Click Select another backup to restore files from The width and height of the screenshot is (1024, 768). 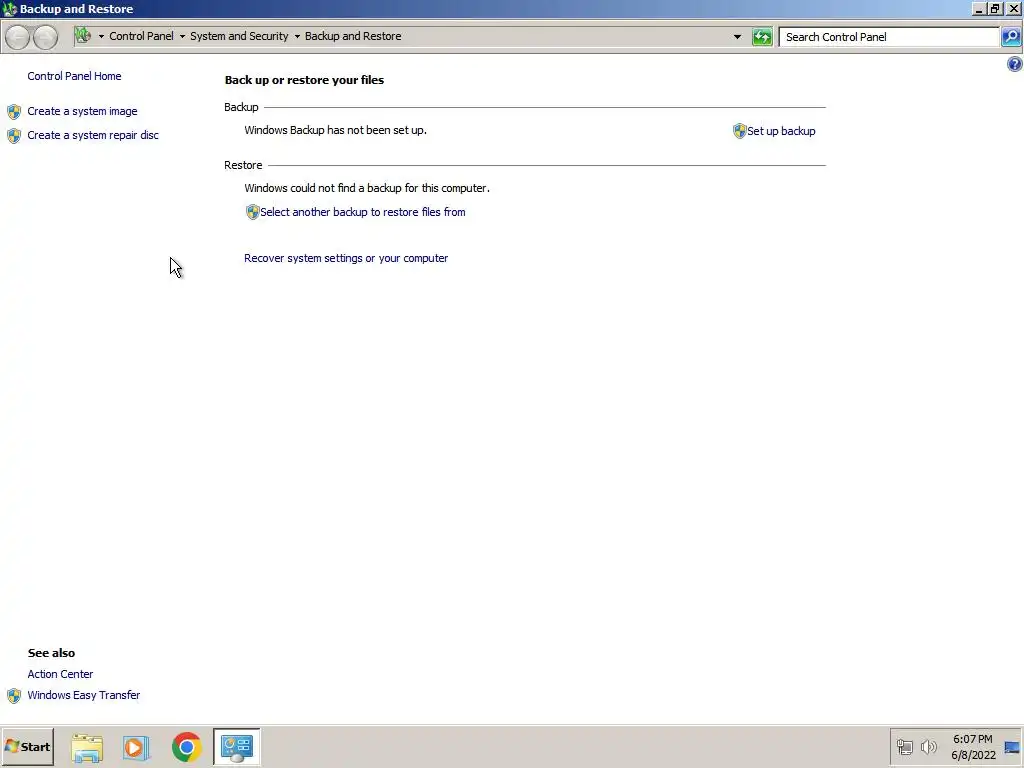(x=362, y=212)
